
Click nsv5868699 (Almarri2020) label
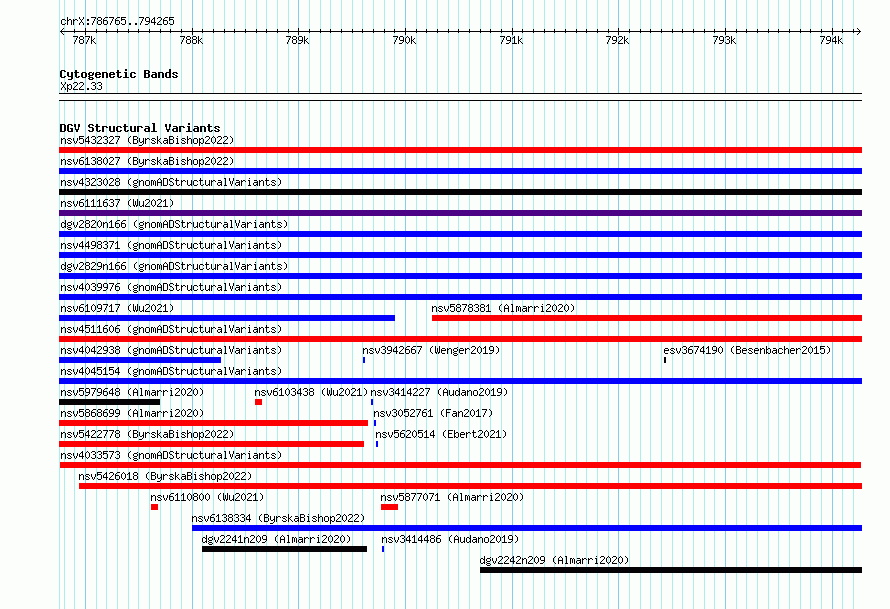point(132,413)
